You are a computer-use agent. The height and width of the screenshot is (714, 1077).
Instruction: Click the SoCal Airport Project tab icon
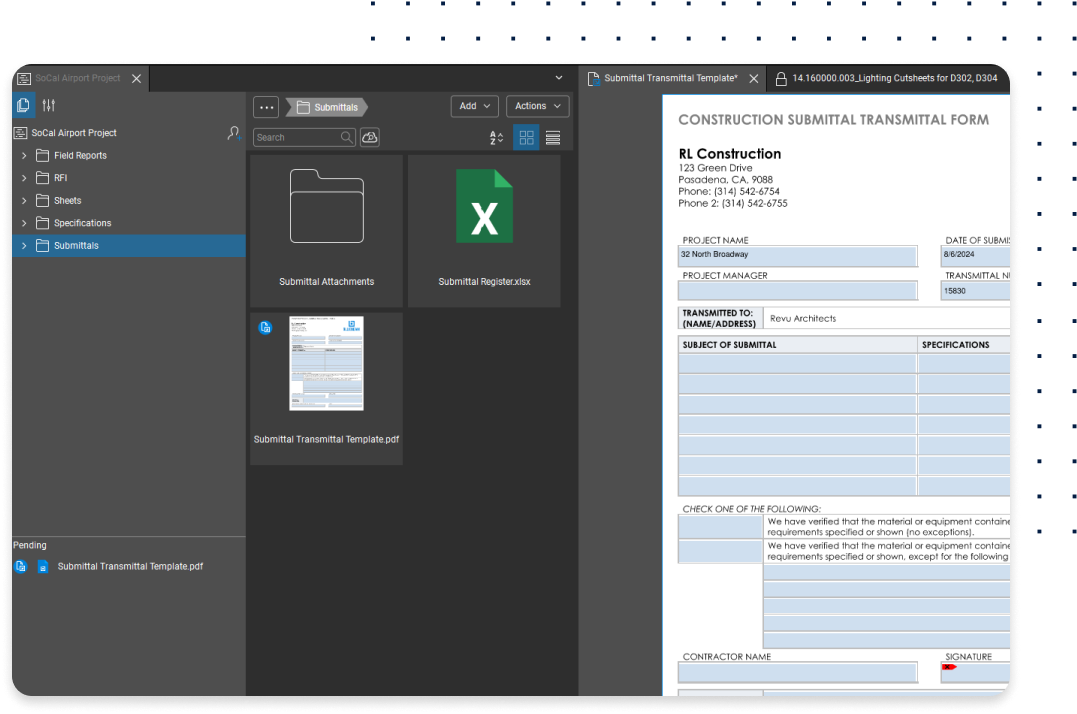click(23, 78)
